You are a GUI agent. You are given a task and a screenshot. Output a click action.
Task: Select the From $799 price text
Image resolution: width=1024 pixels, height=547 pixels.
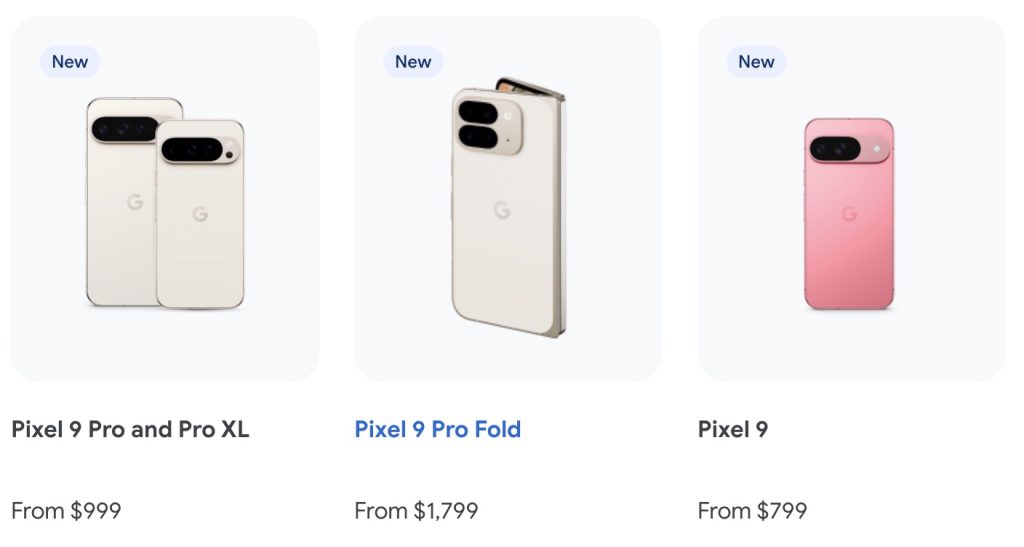(752, 511)
